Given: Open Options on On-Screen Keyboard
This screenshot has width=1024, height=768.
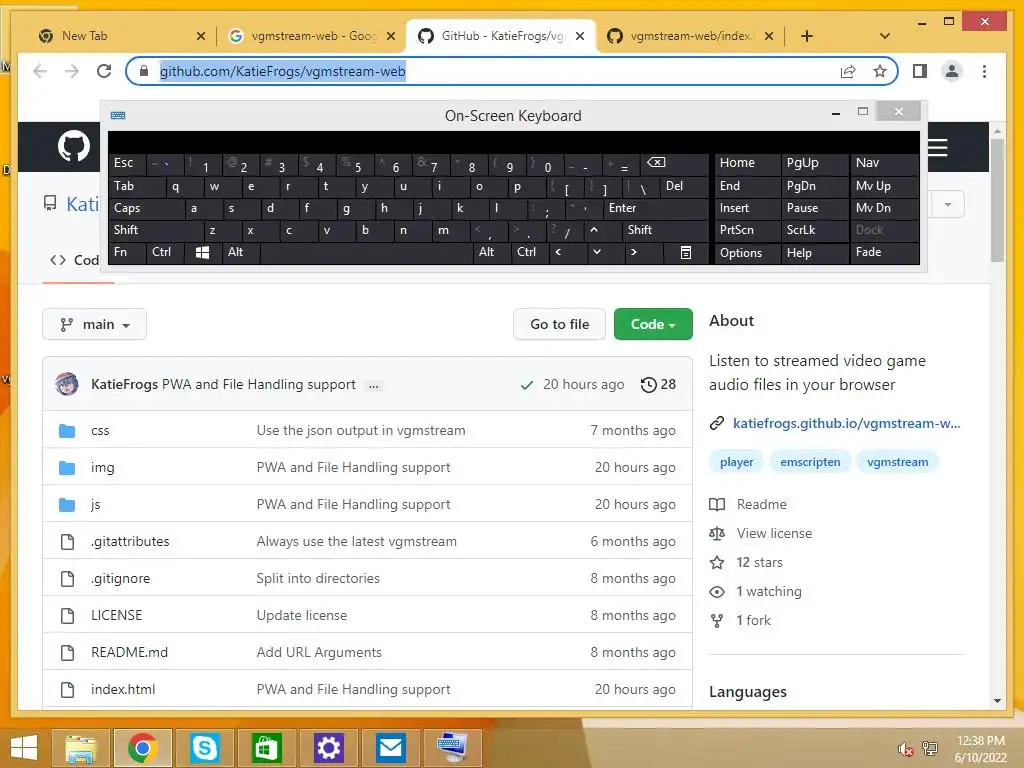Looking at the screenshot, I should click(x=748, y=253).
